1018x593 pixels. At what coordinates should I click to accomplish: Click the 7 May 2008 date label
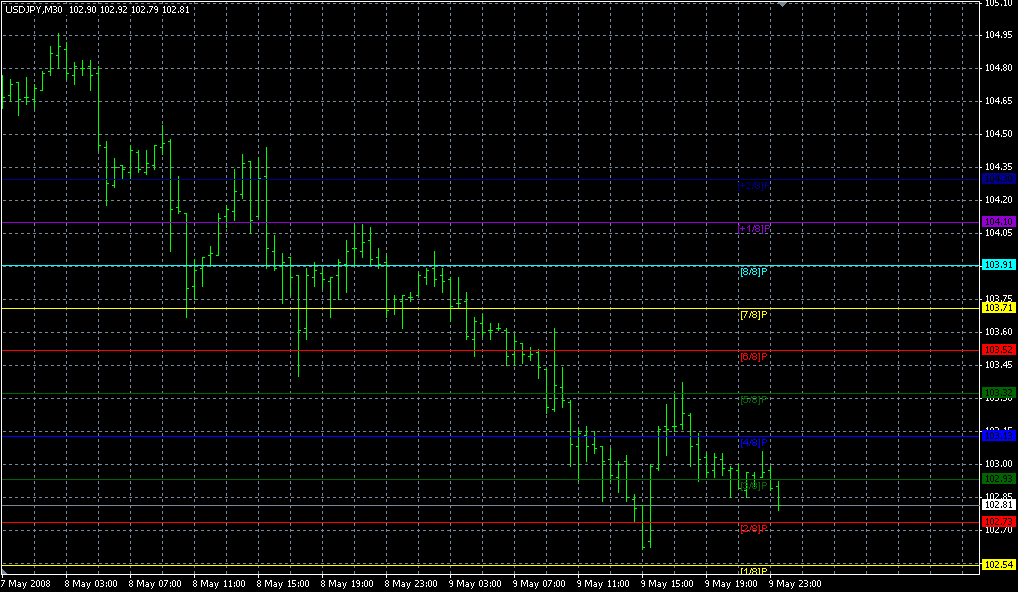click(25, 583)
